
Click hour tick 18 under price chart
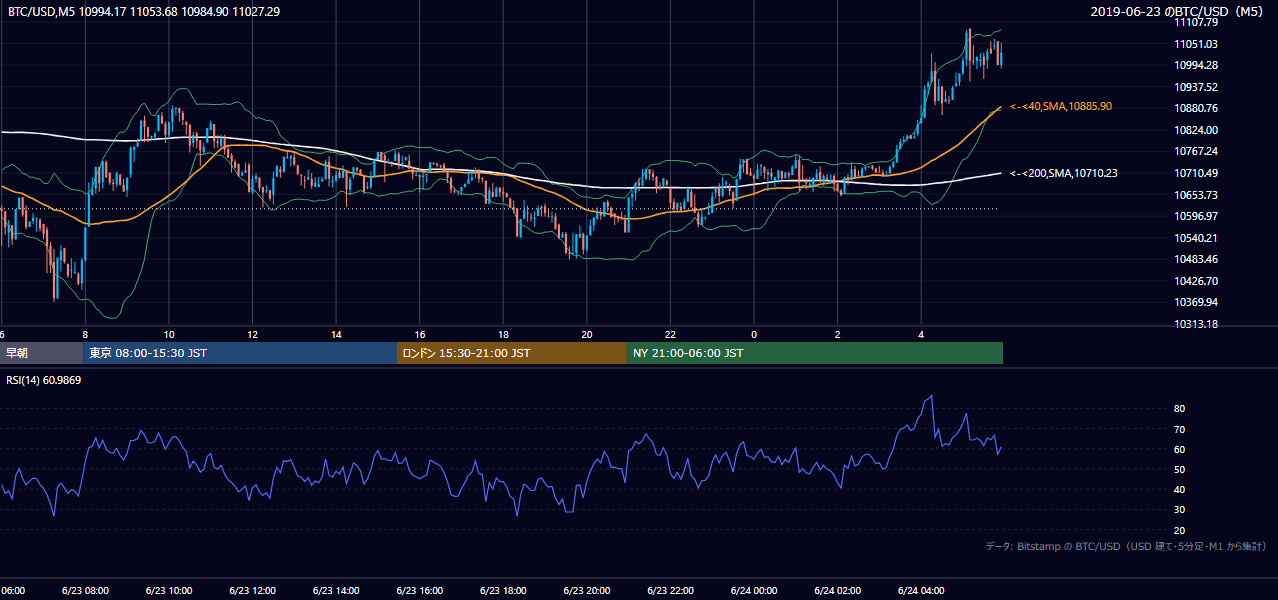coord(503,335)
